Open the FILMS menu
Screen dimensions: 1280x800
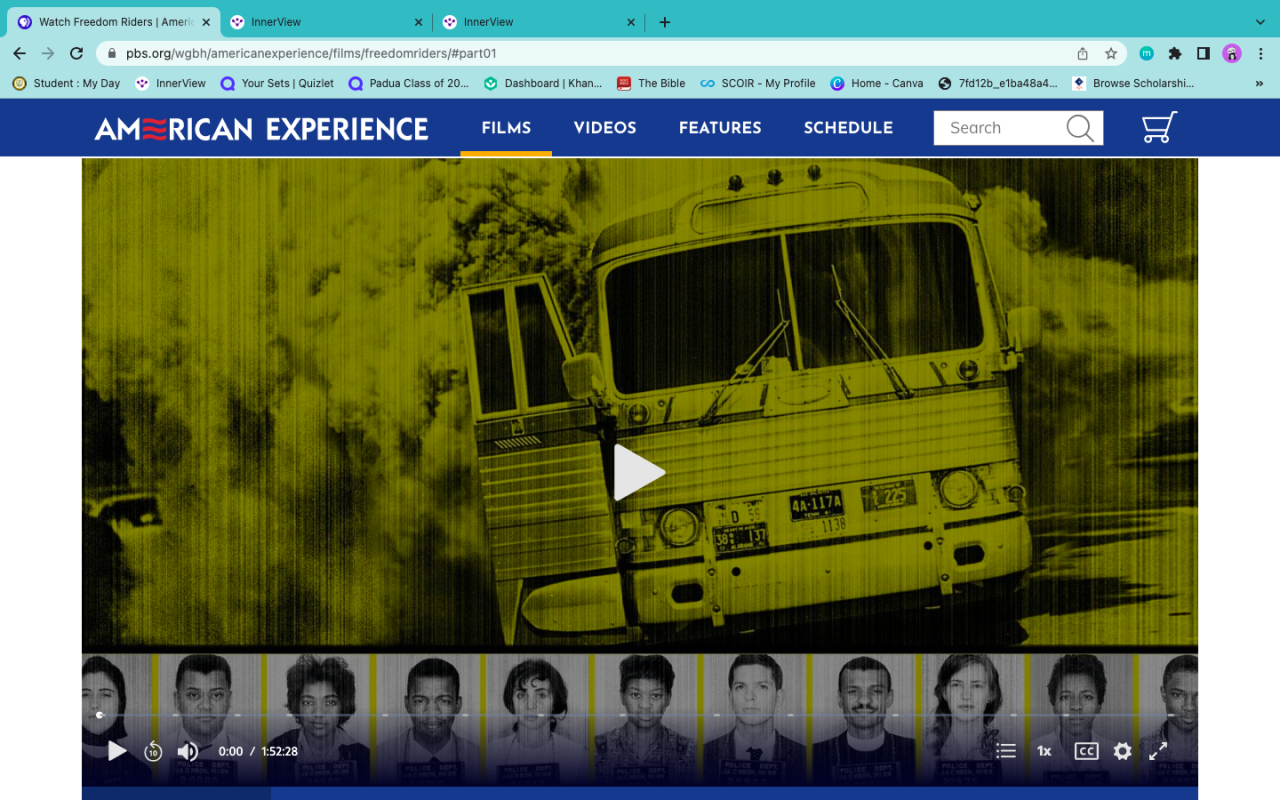point(506,128)
